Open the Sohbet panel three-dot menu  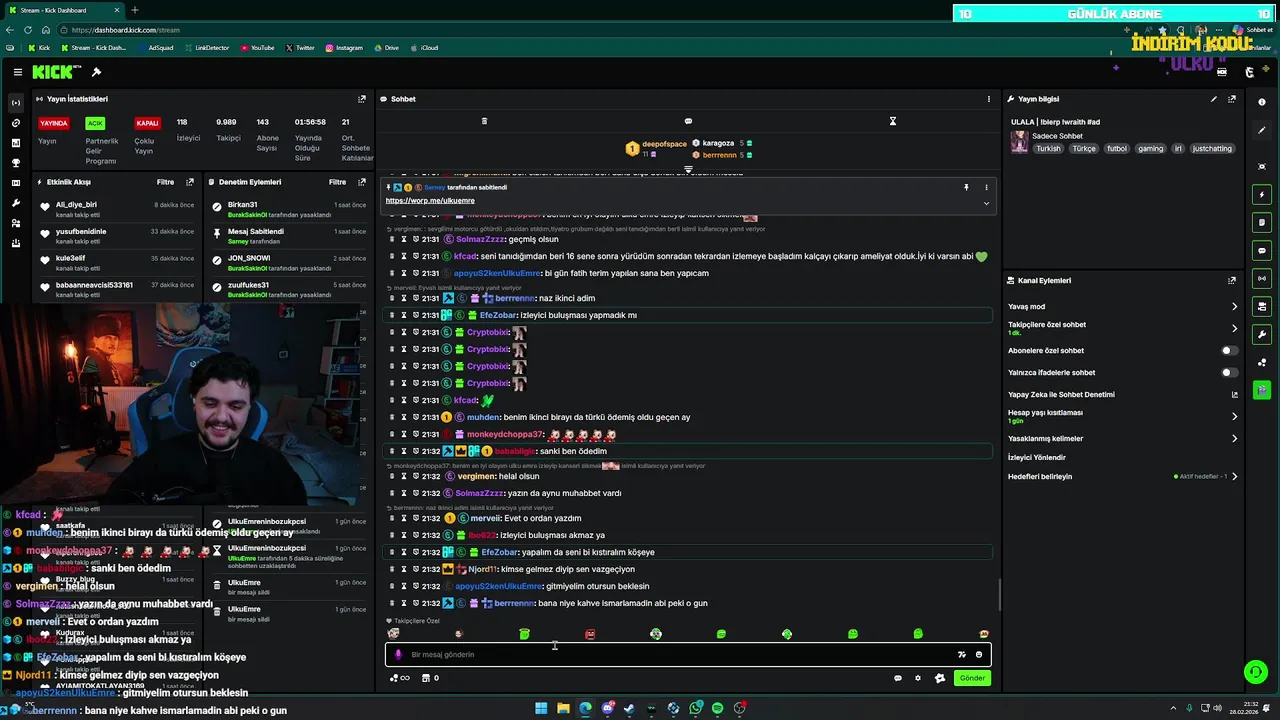click(989, 99)
